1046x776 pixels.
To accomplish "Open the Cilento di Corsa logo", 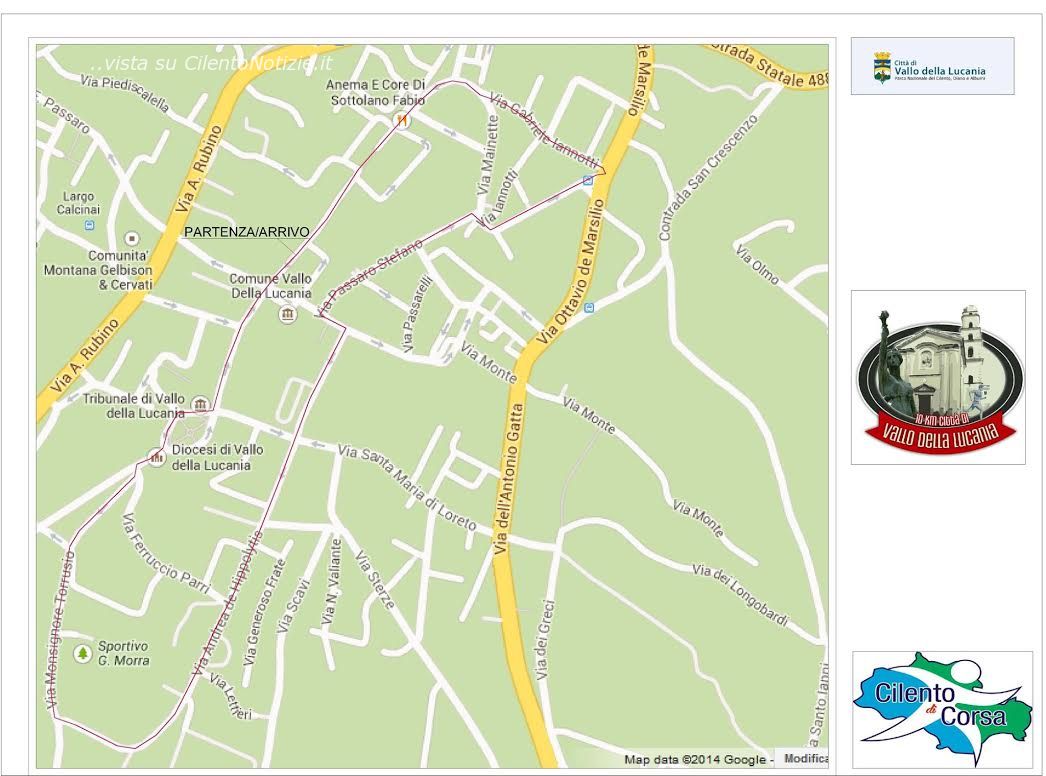I will tap(942, 708).
